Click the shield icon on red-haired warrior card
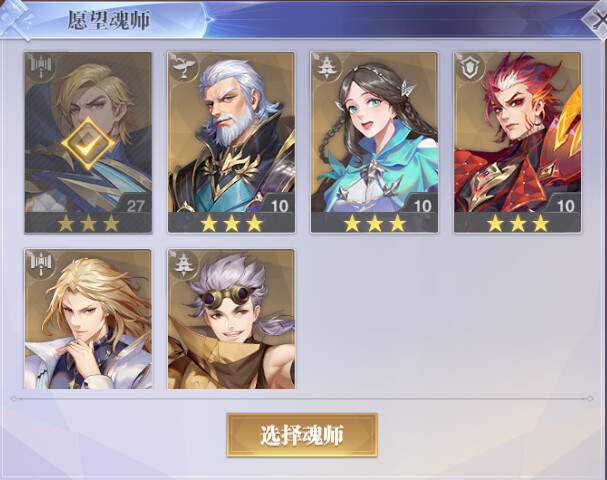The height and width of the screenshot is (480, 607). point(470,67)
